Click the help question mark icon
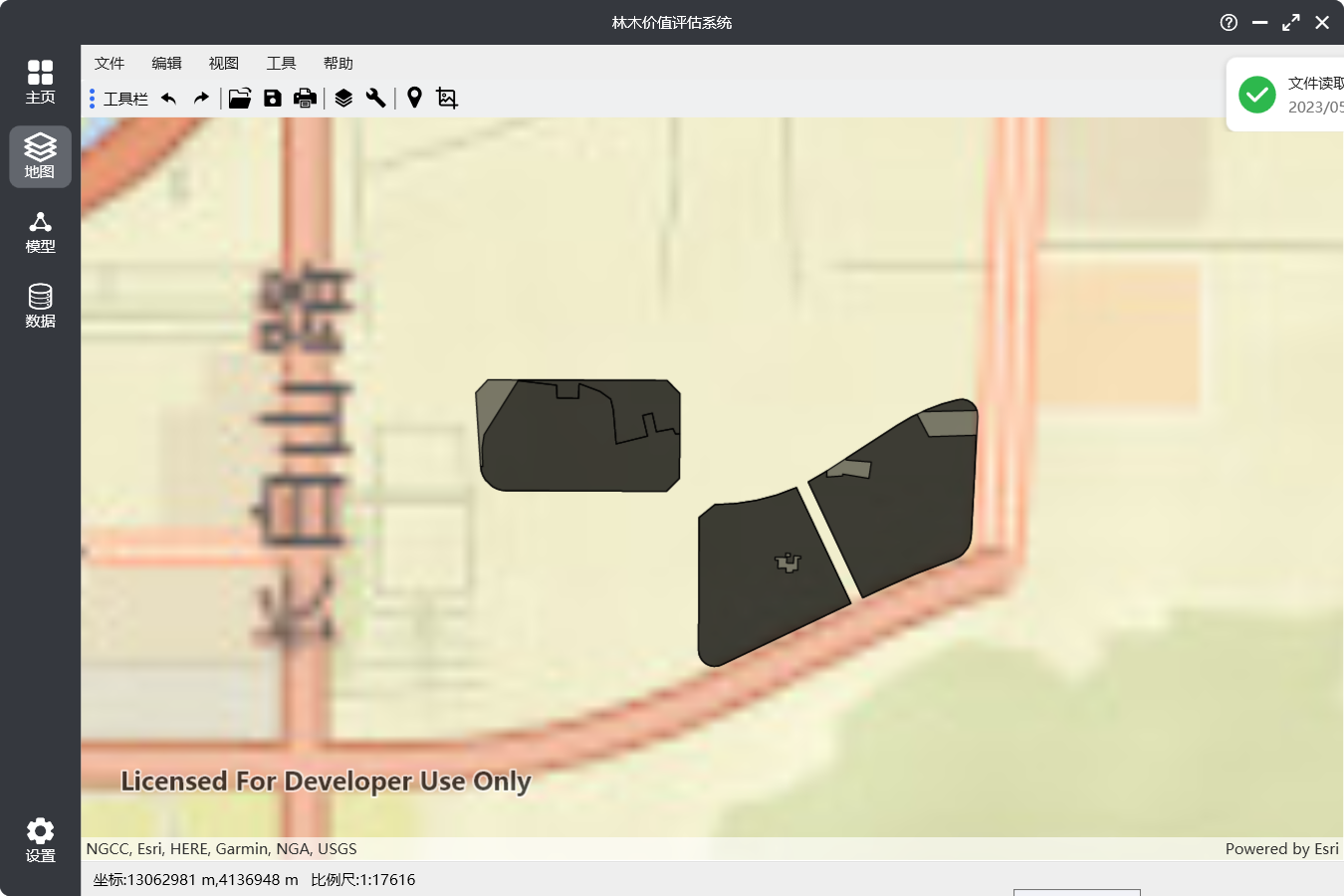Image resolution: width=1344 pixels, height=896 pixels. (x=1229, y=22)
